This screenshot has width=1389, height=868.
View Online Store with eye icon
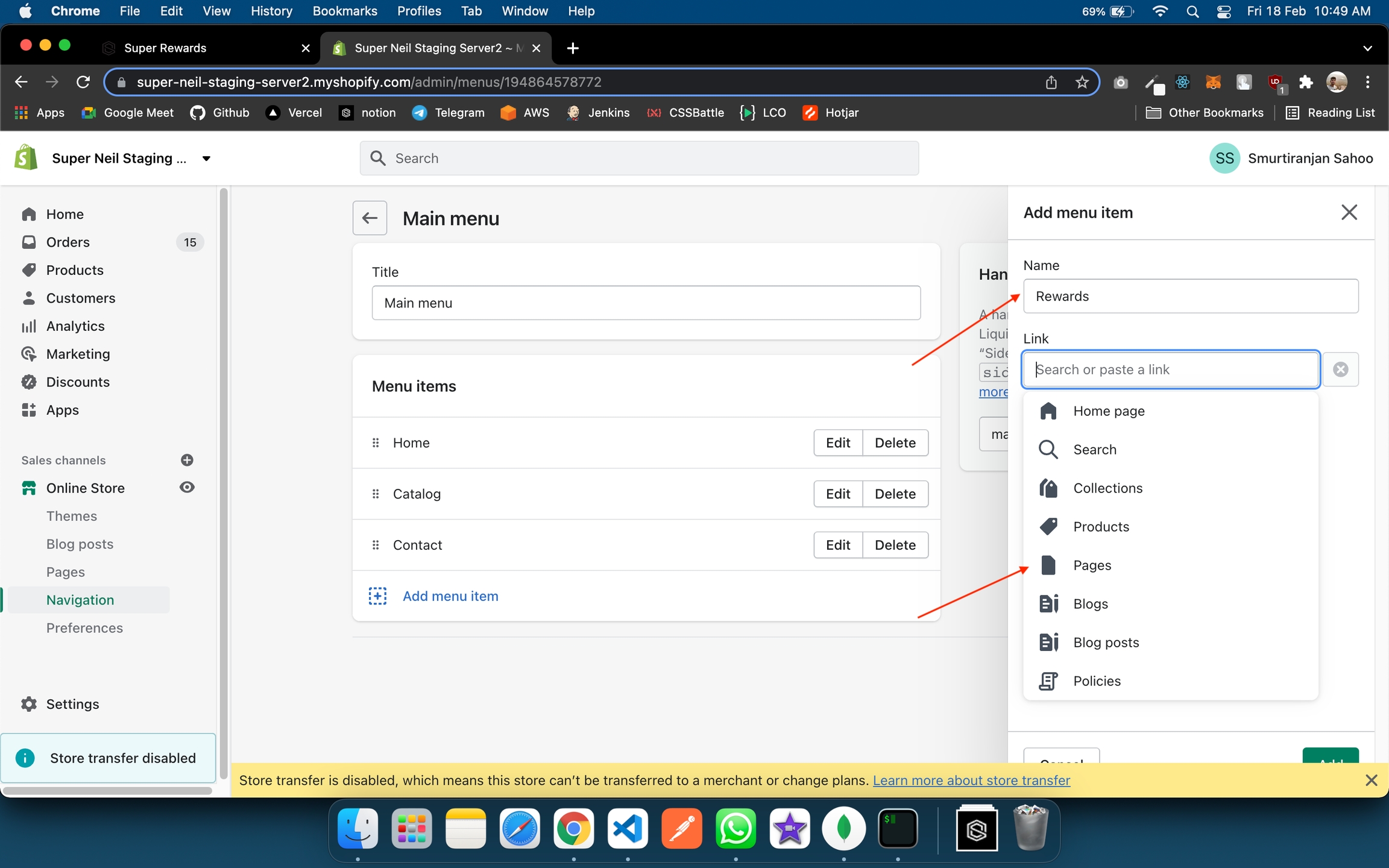pyautogui.click(x=187, y=488)
